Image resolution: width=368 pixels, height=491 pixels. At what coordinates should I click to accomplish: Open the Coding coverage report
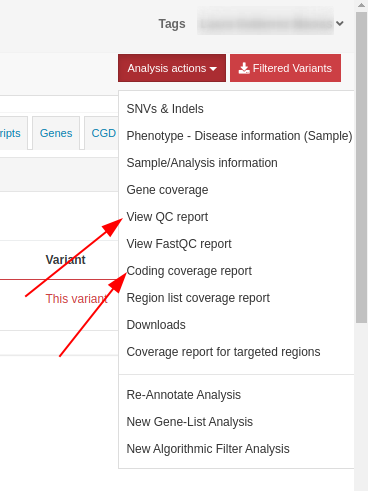pyautogui.click(x=189, y=271)
